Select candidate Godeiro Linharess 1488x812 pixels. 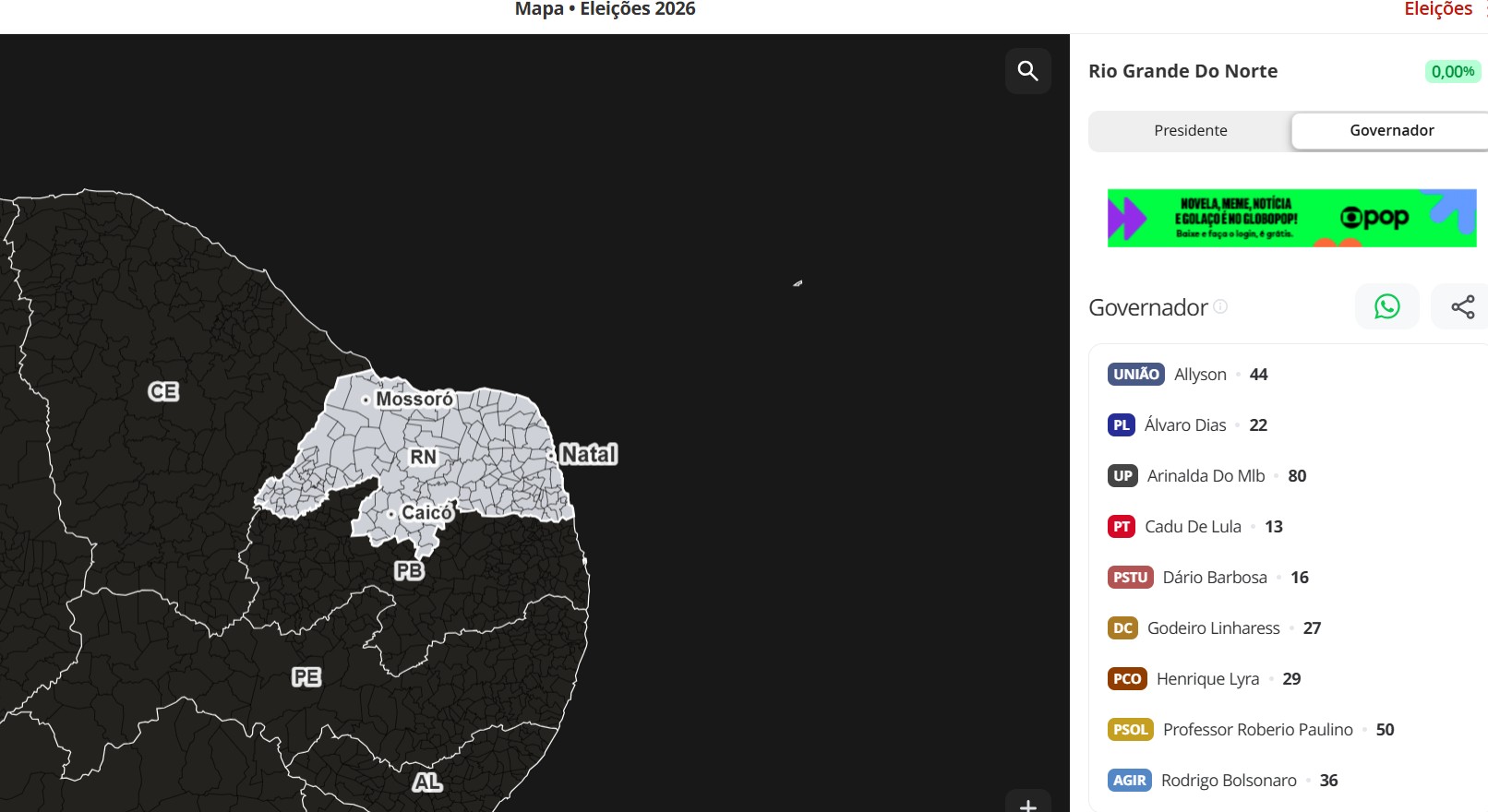click(x=1213, y=627)
